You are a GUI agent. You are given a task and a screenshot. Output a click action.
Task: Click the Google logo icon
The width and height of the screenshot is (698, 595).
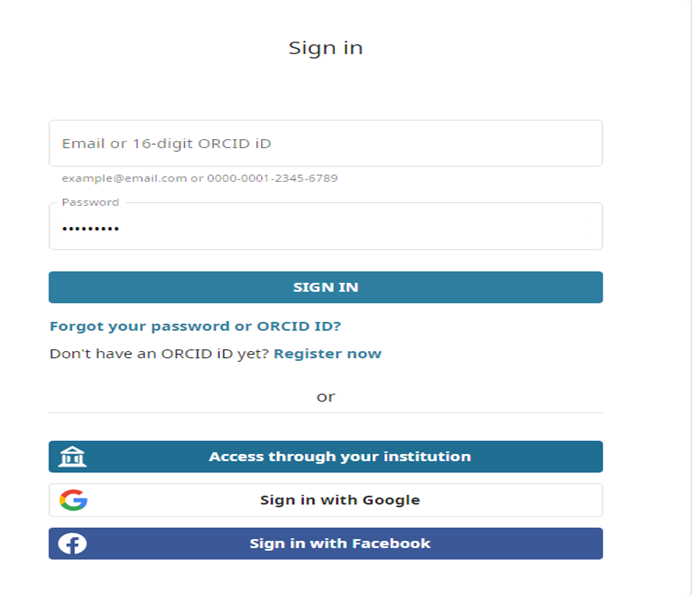pyautogui.click(x=73, y=500)
